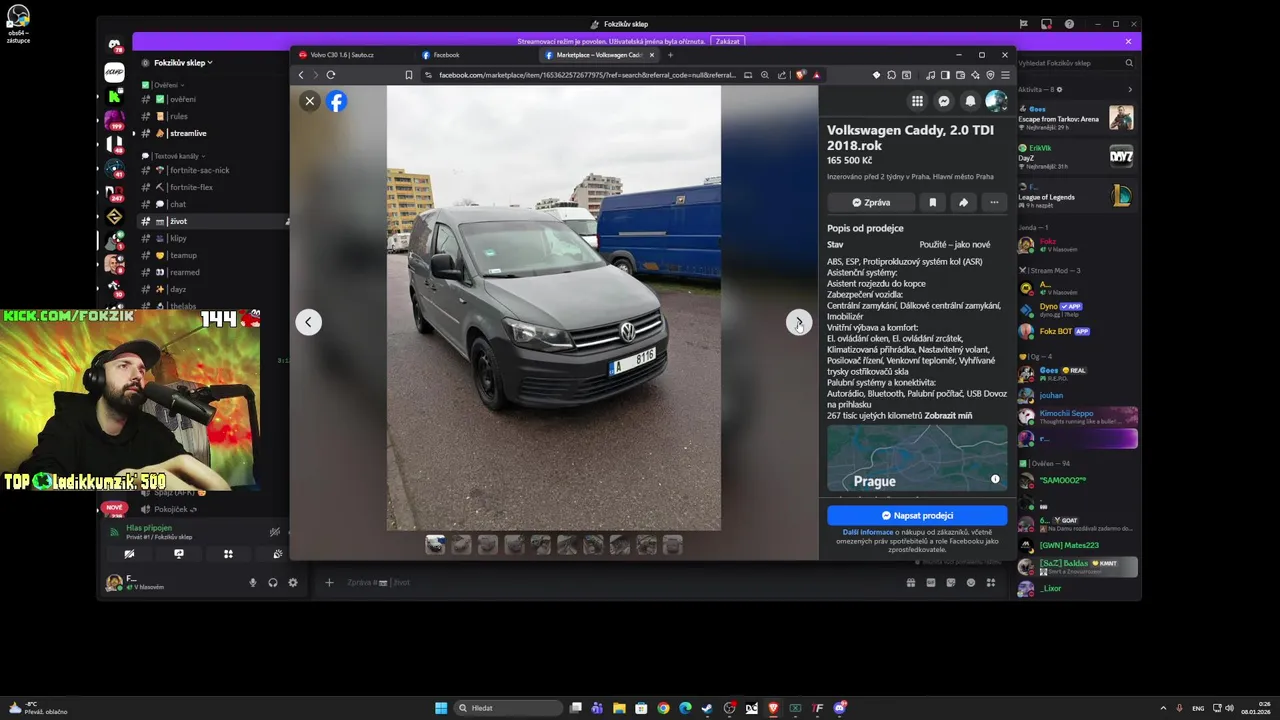This screenshot has width=1280, height=720.
Task: Go back in the browser
Action: pos(301,75)
